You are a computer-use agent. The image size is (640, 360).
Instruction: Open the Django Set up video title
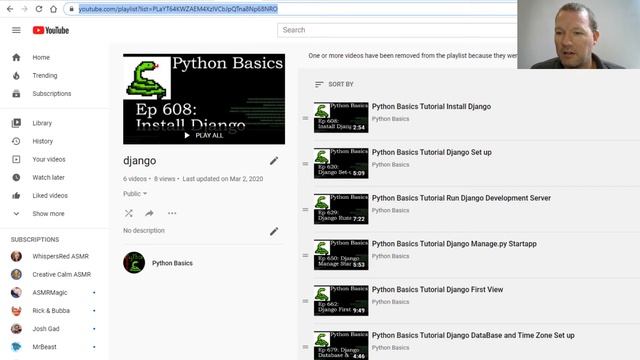point(431,152)
